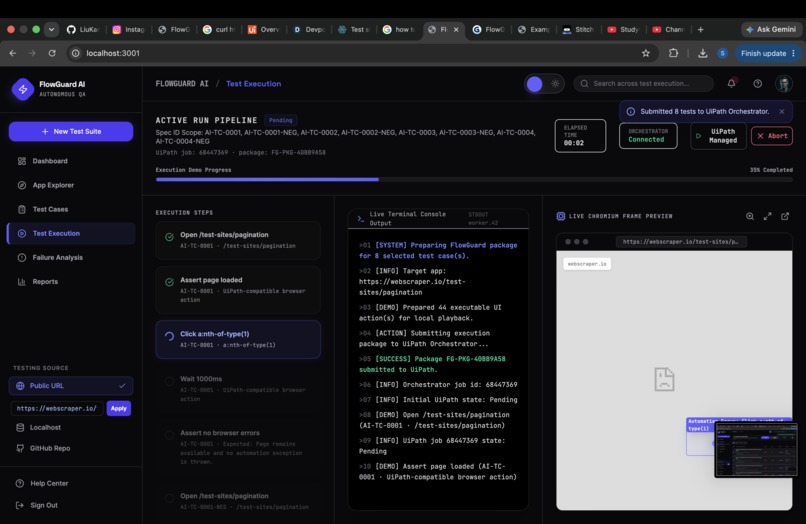The height and width of the screenshot is (524, 806).
Task: Click the Orchestrator Connected status badge
Action: [x=648, y=136]
